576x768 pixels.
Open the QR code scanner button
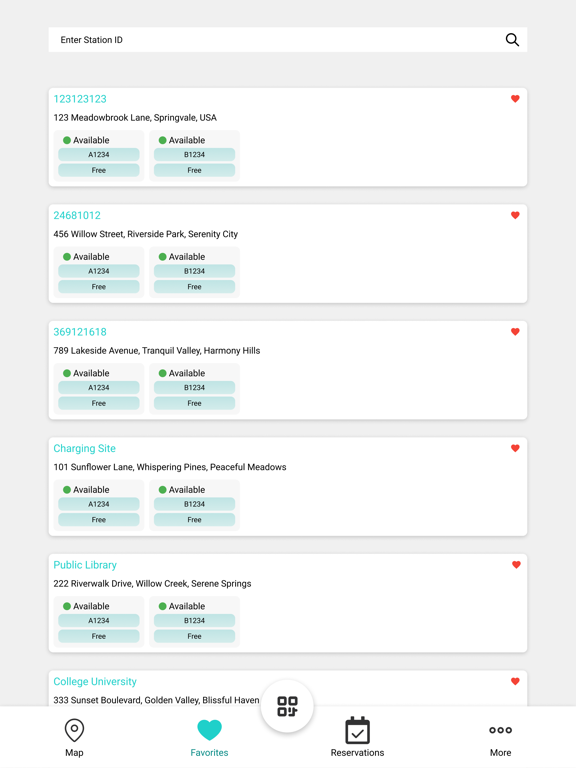coord(287,706)
